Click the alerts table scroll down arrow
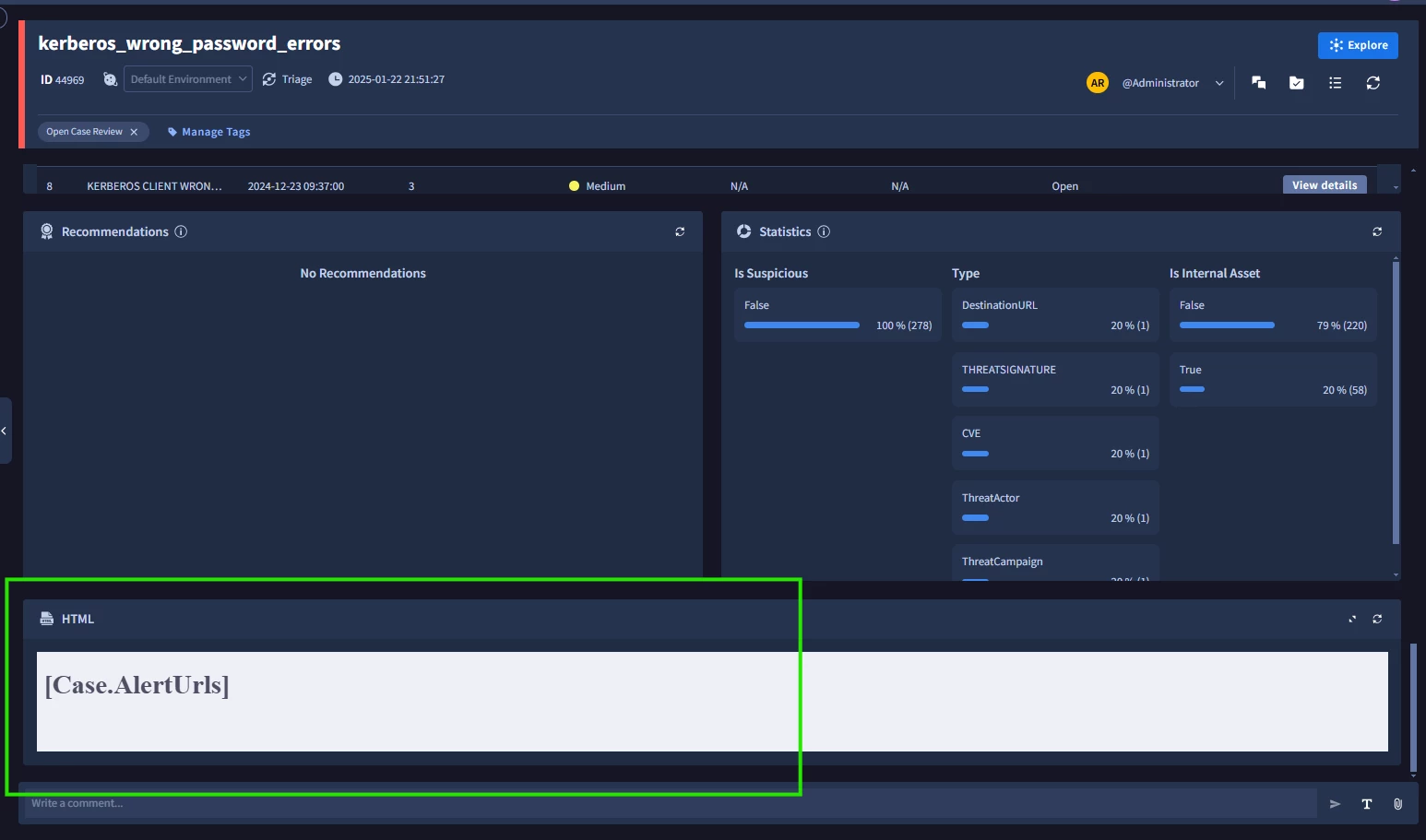 [x=1396, y=187]
